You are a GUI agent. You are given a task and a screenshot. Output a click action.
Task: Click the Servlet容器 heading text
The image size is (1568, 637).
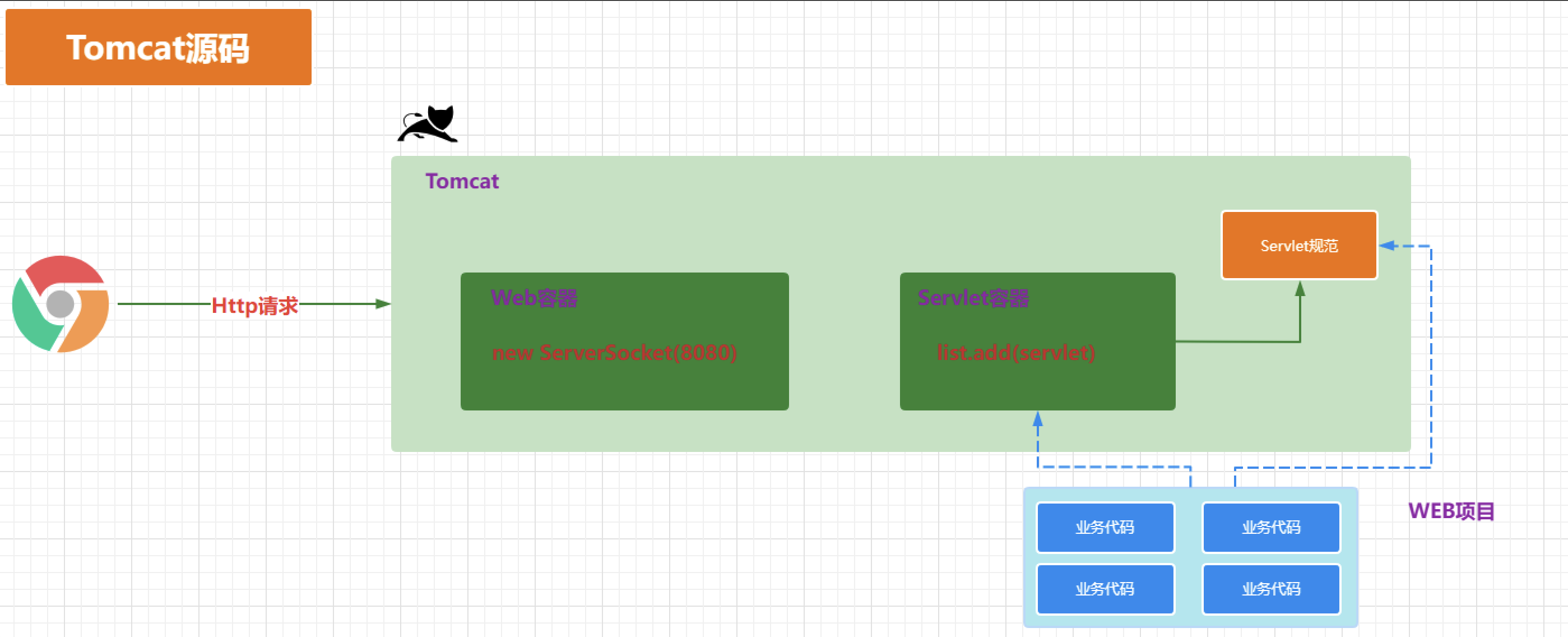tap(973, 298)
